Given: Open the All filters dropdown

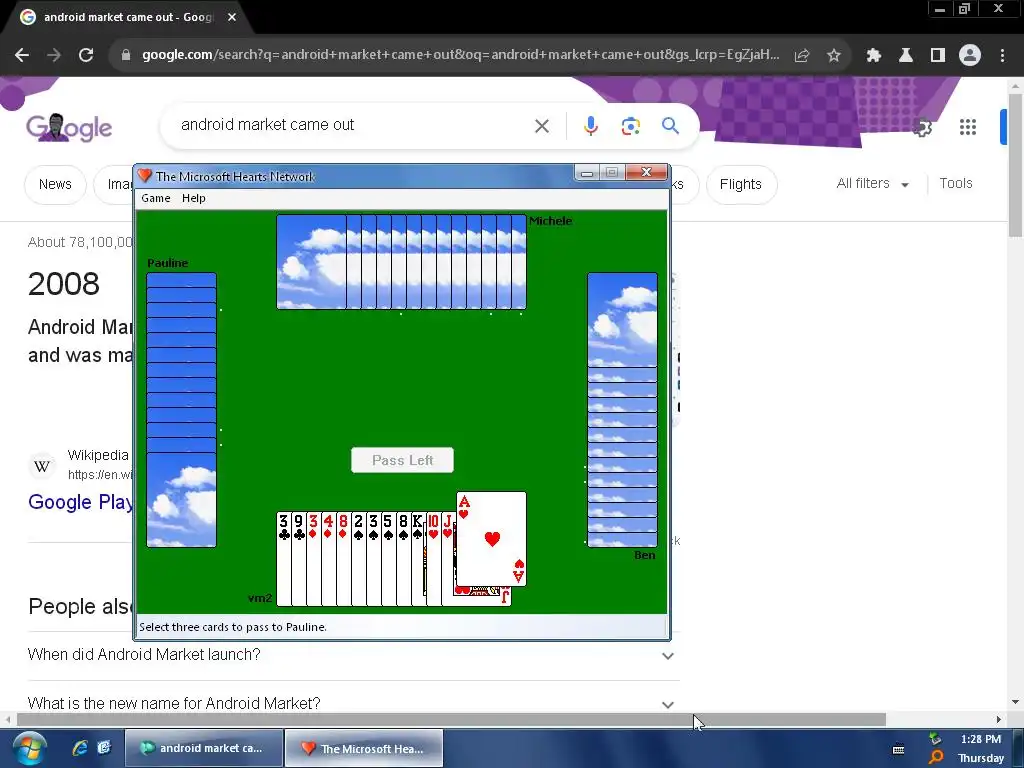Looking at the screenshot, I should [x=872, y=184].
